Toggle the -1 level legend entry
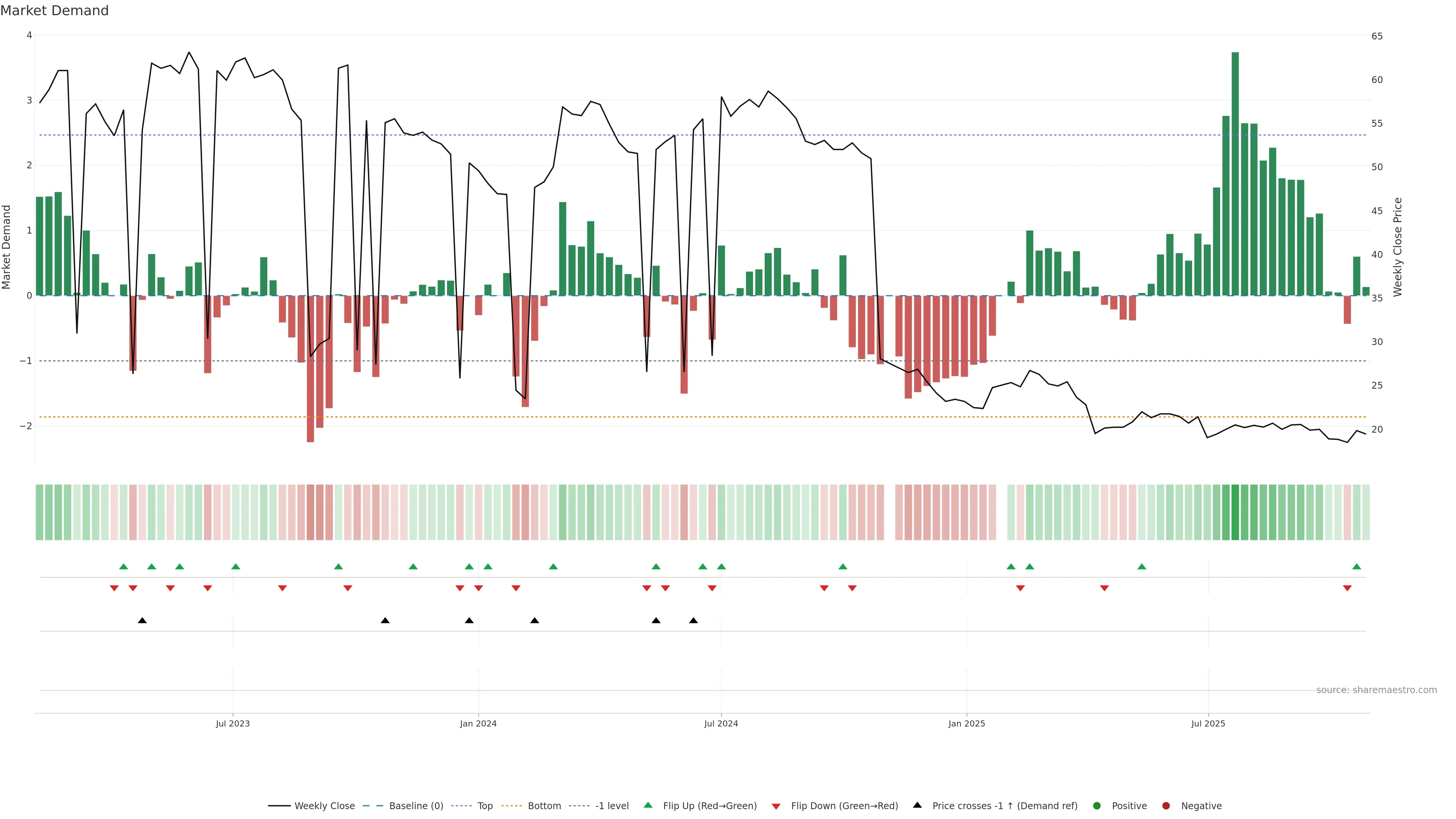The width and height of the screenshot is (1456, 819). click(612, 805)
